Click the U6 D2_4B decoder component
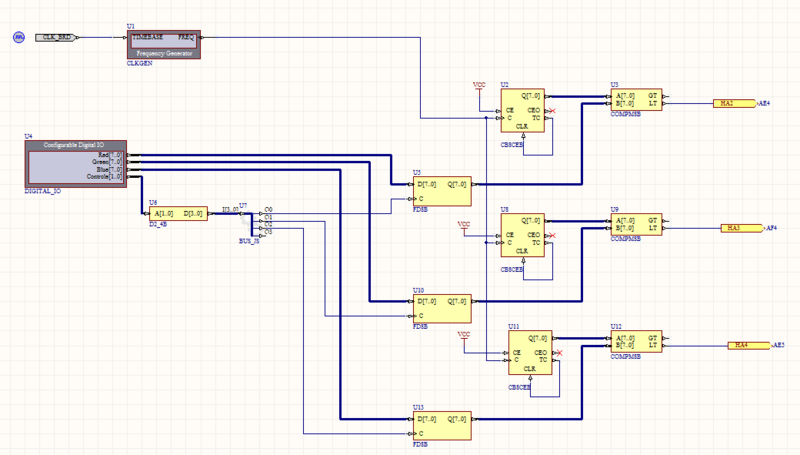This screenshot has height=455, width=800. click(x=179, y=213)
